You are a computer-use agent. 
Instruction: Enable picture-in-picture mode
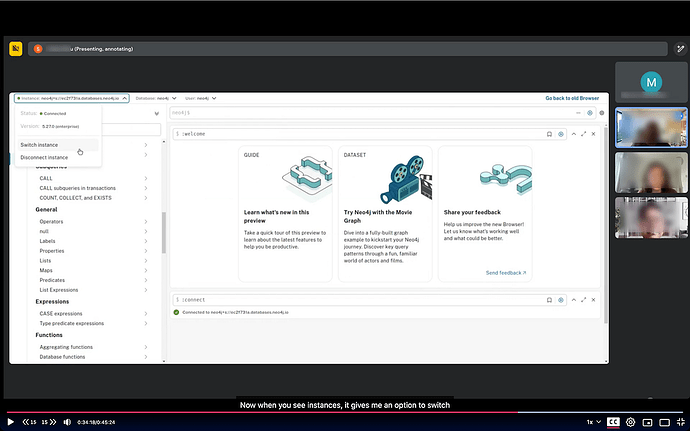point(647,422)
